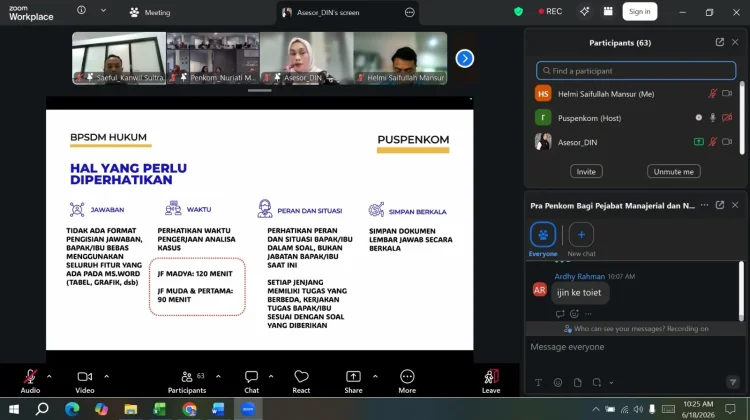The height and width of the screenshot is (420, 750).
Task: Expand screenshot options arrow in chat composer
Action: (611, 383)
